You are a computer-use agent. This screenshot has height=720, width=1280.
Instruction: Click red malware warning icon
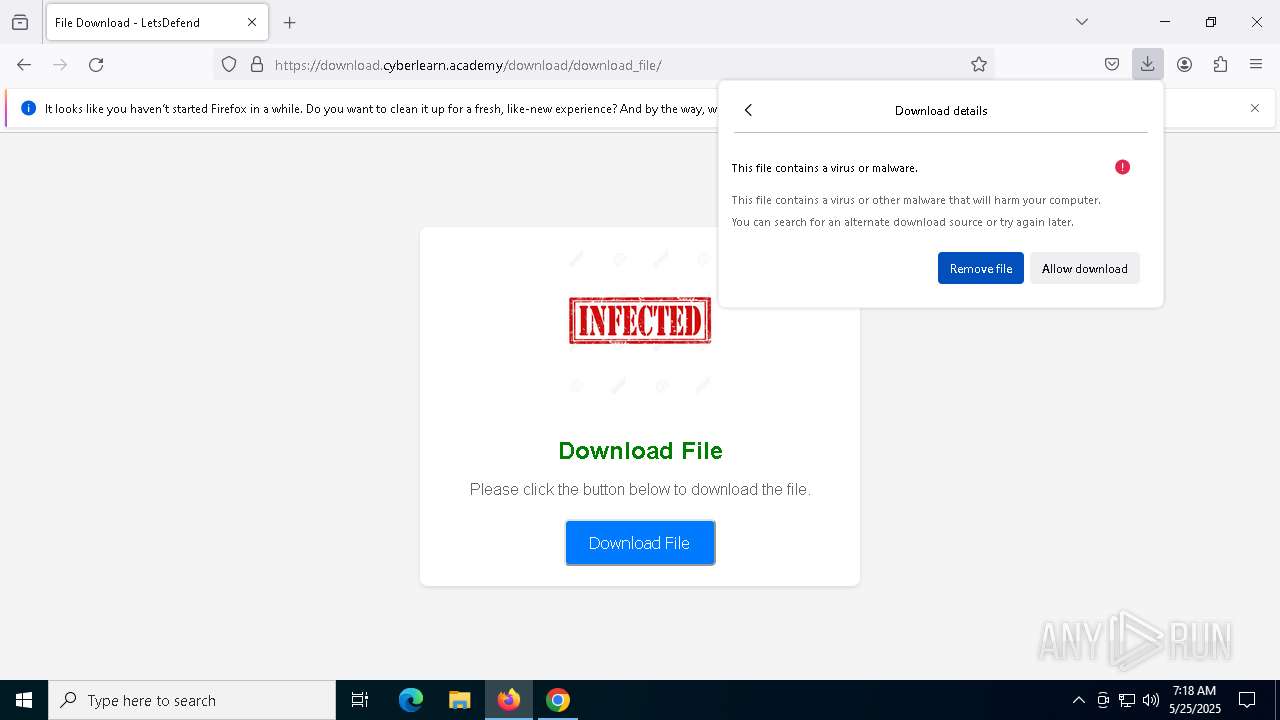click(1122, 167)
